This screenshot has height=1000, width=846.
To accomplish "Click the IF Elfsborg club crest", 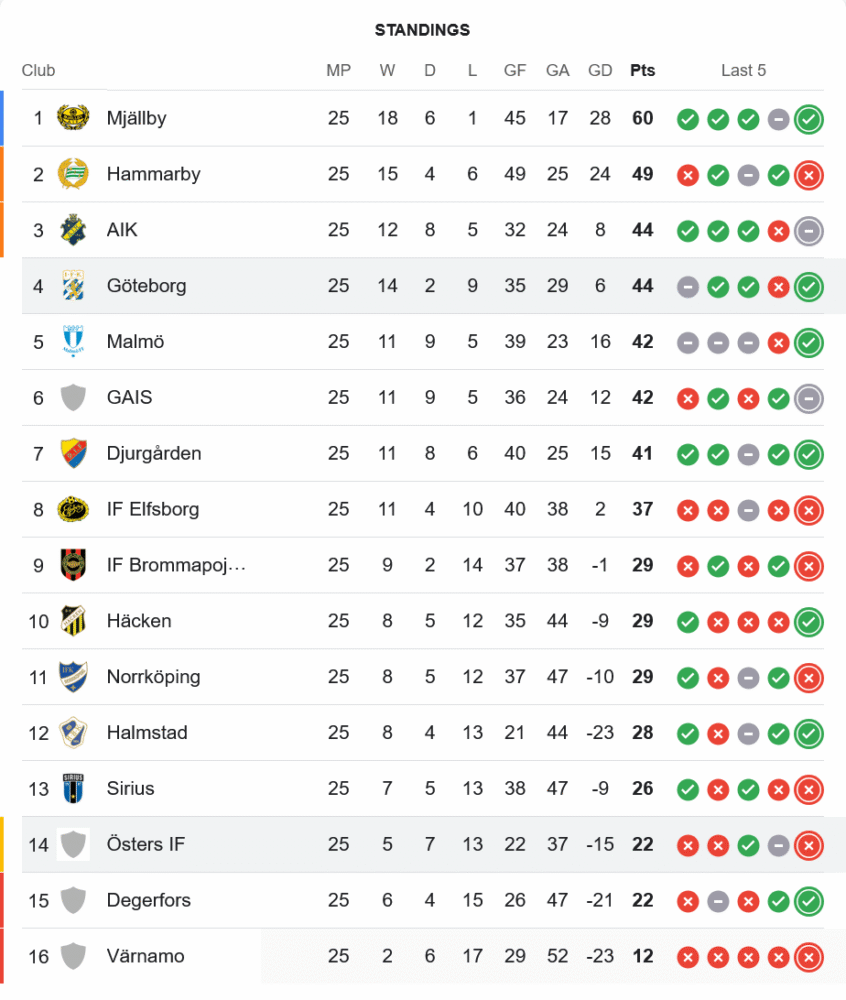I will [73, 509].
